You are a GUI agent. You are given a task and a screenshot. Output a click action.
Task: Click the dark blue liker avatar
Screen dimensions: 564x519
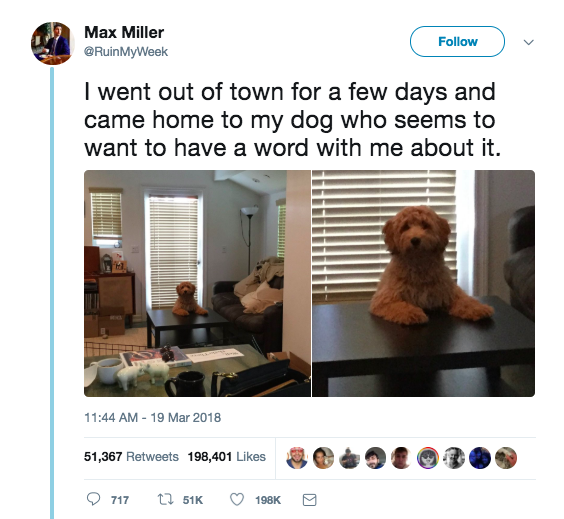(480, 458)
